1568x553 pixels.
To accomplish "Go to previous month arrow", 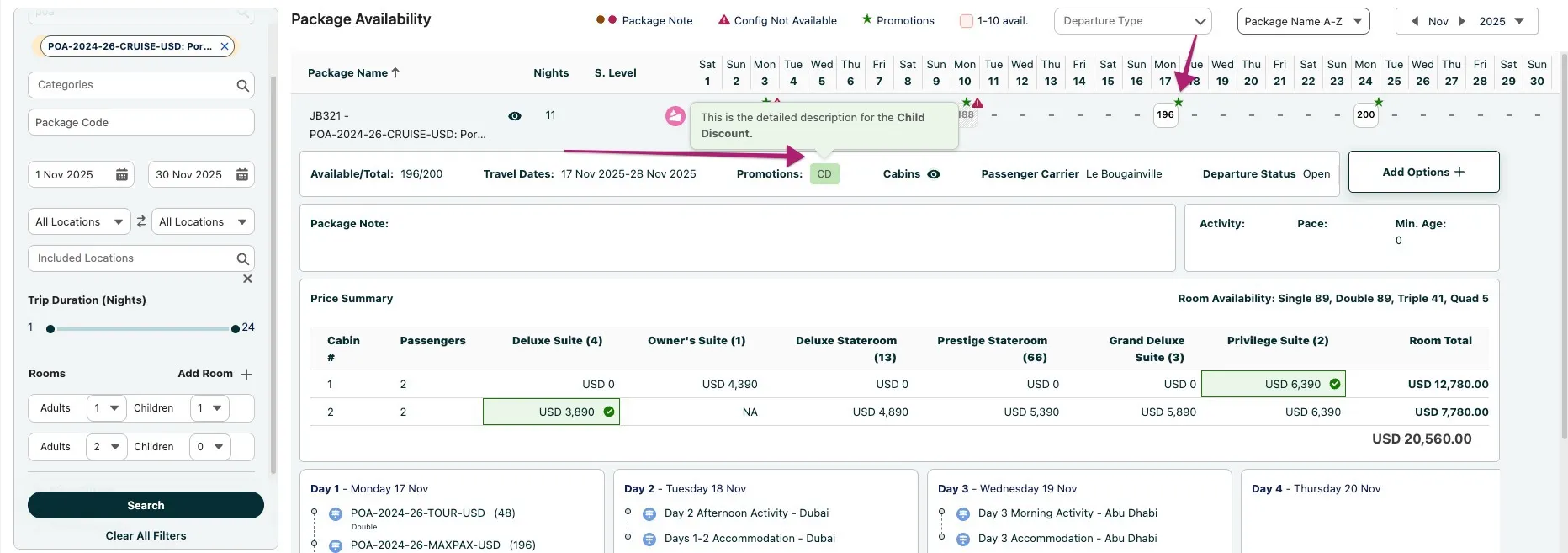I will (1415, 21).
